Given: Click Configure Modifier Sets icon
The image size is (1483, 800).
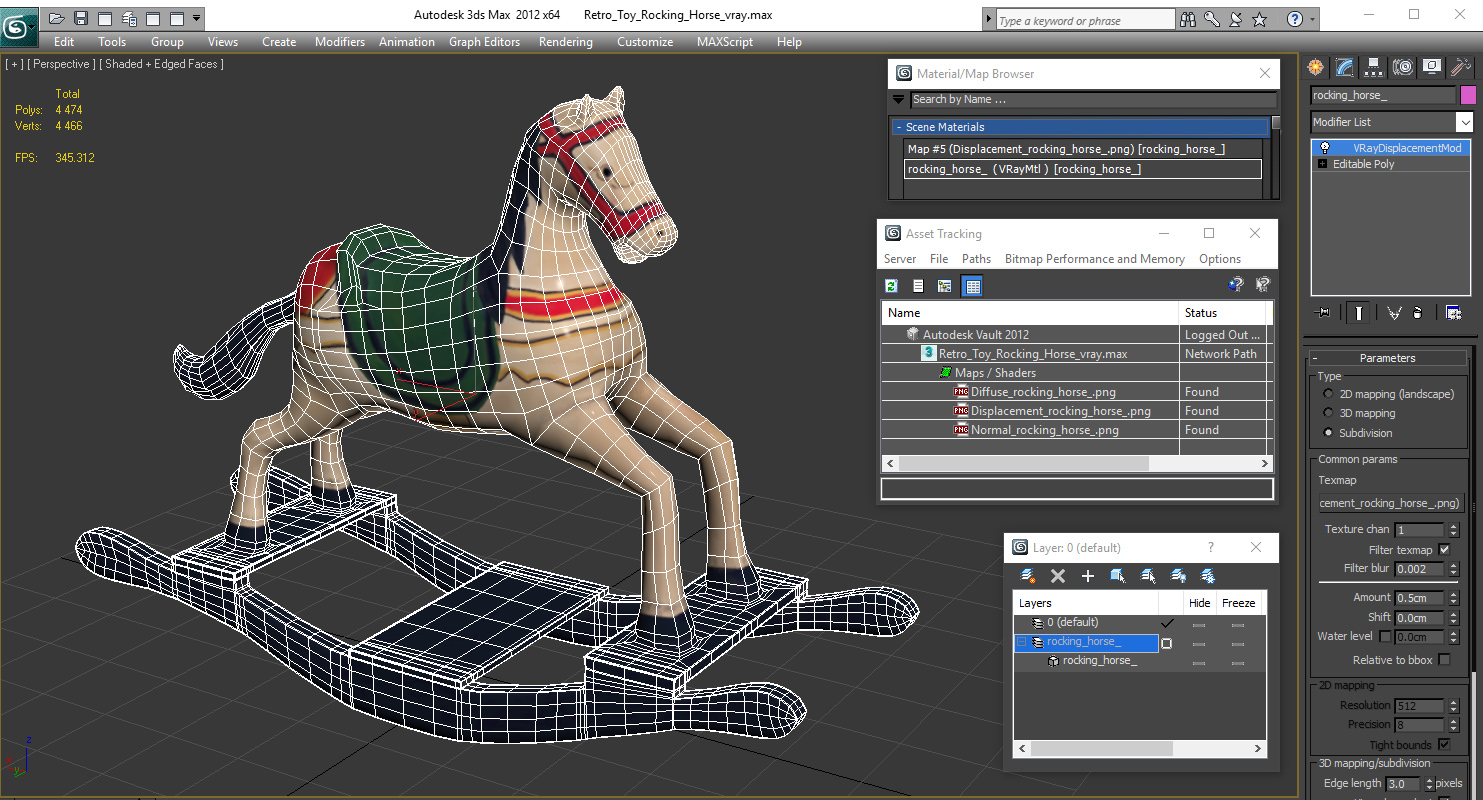Looking at the screenshot, I should coord(1453,313).
